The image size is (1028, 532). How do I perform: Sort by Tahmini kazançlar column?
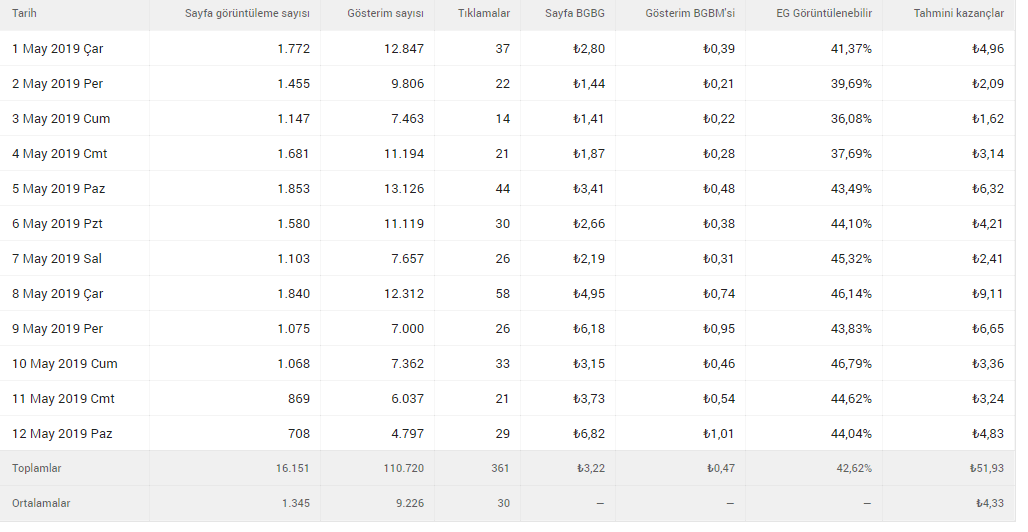pyautogui.click(x=959, y=13)
